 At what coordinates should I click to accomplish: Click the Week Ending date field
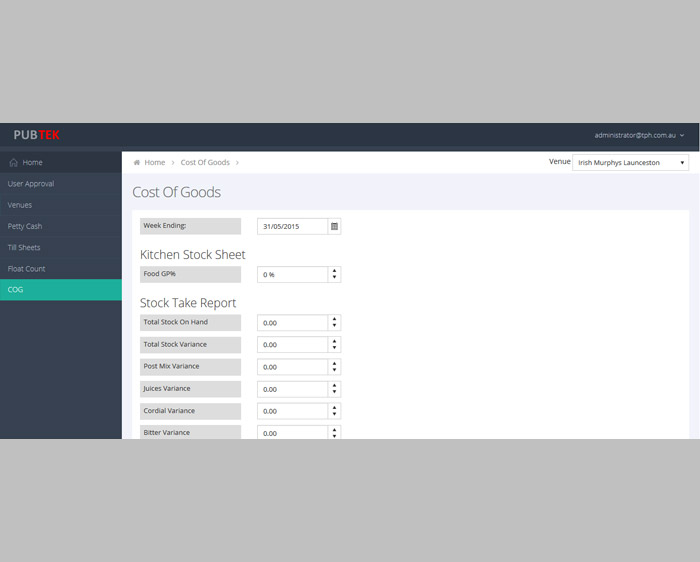292,227
